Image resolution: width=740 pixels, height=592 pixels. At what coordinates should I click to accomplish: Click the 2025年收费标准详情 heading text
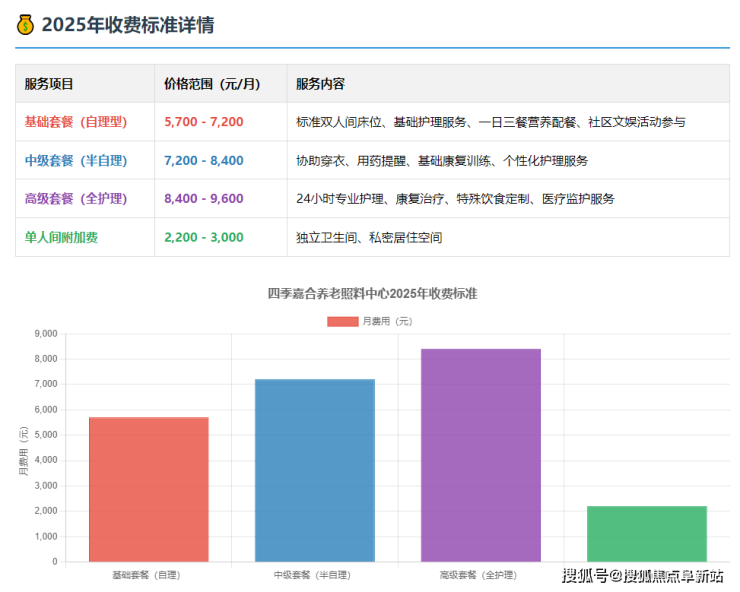pyautogui.click(x=127, y=25)
